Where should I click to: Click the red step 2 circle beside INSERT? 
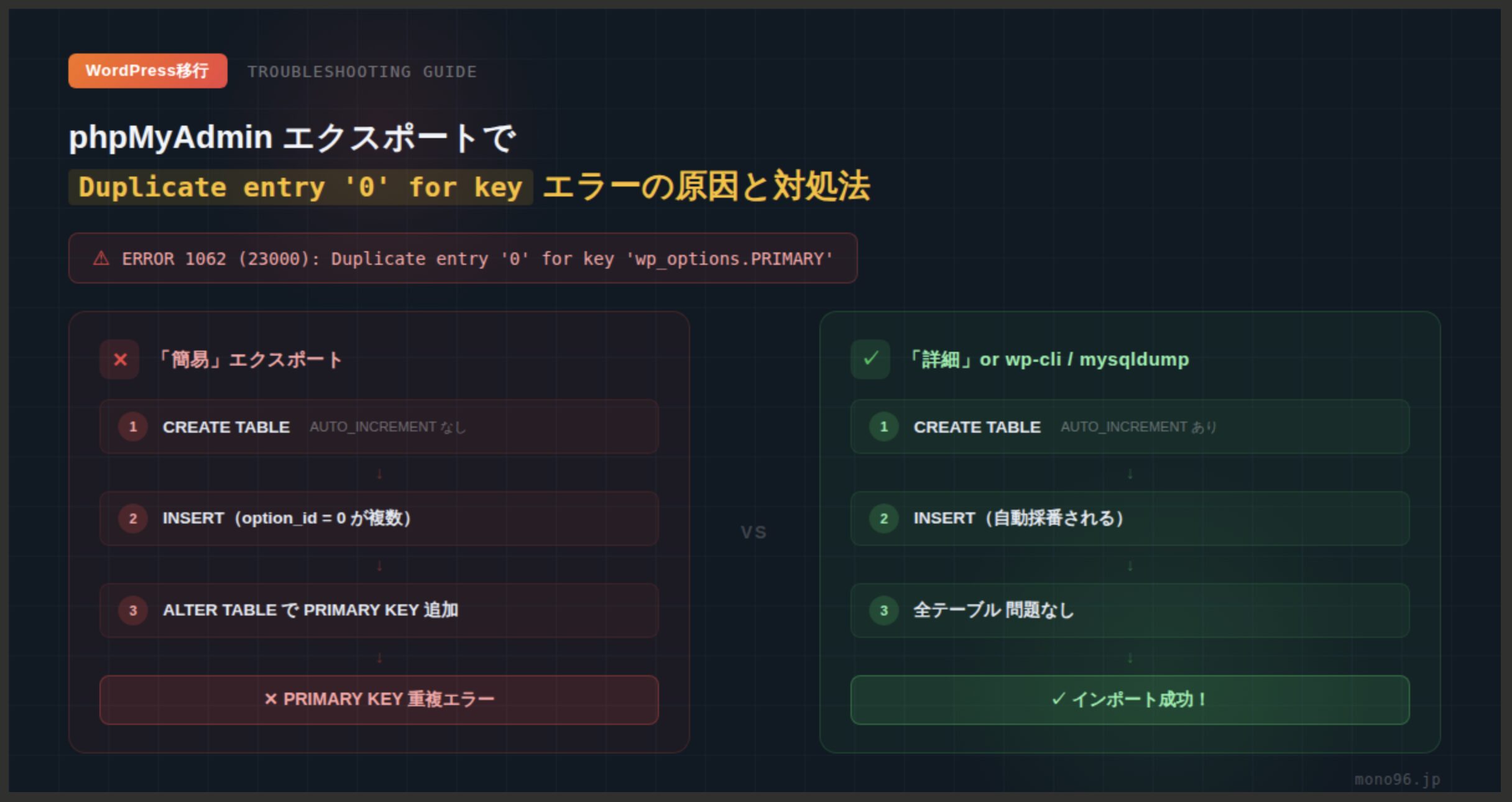132,519
